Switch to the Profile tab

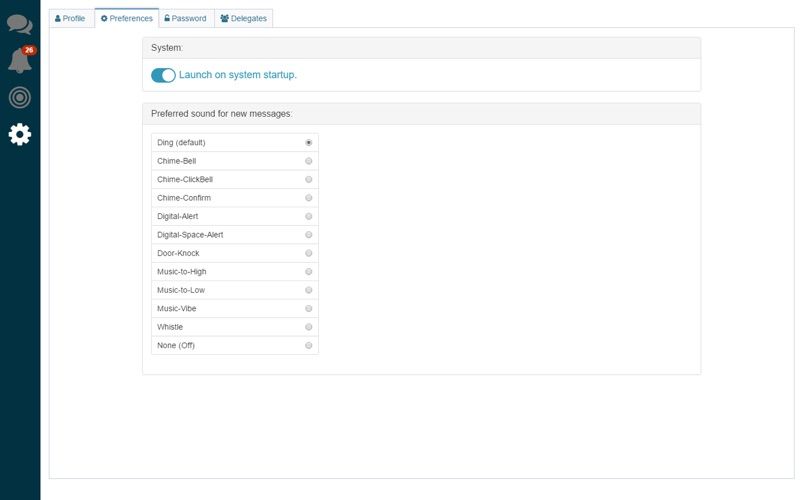click(x=70, y=18)
